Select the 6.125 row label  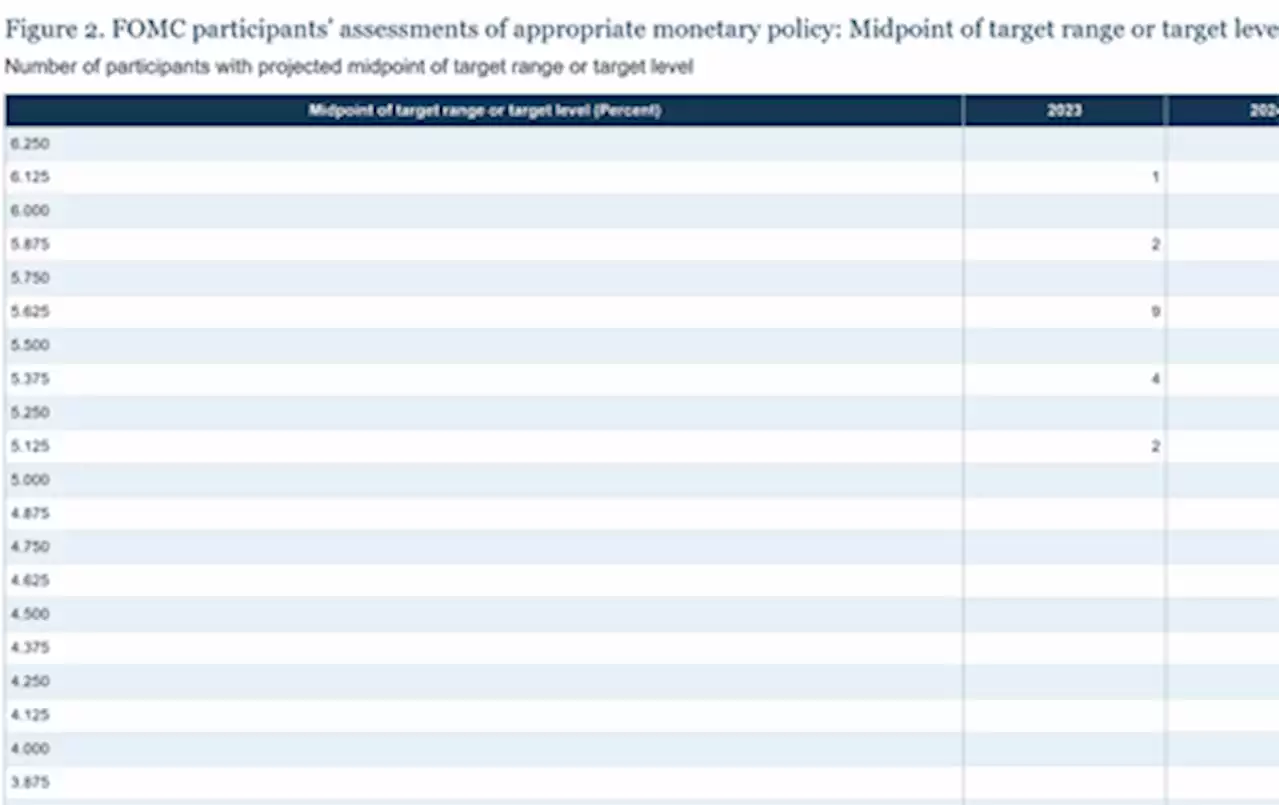pyautogui.click(x=30, y=177)
